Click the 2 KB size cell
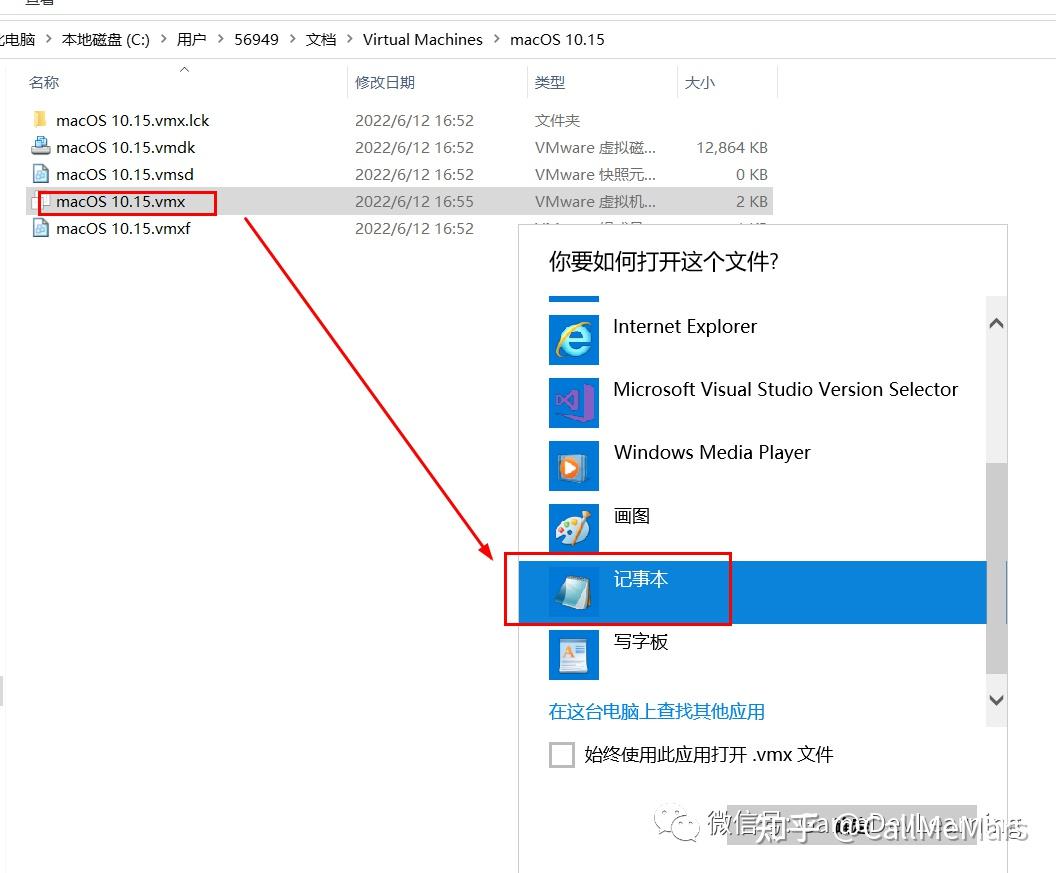The width and height of the screenshot is (1056, 873). 752,201
